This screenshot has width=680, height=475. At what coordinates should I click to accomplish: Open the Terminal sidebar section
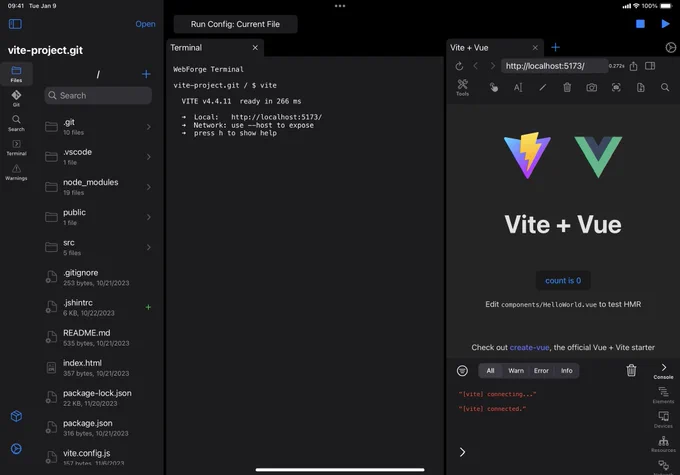pos(16,147)
